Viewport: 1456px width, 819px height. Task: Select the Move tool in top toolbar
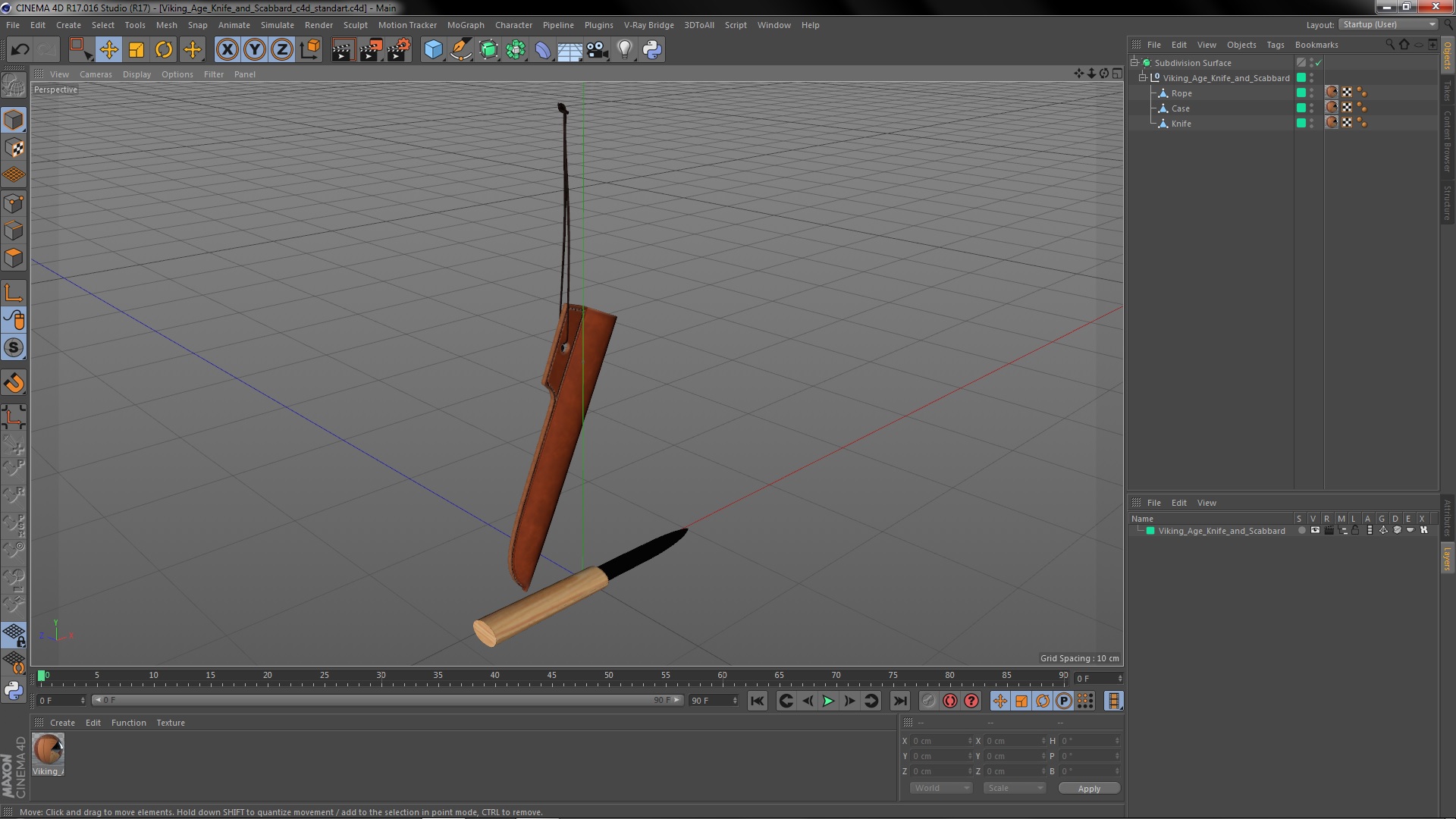108,50
